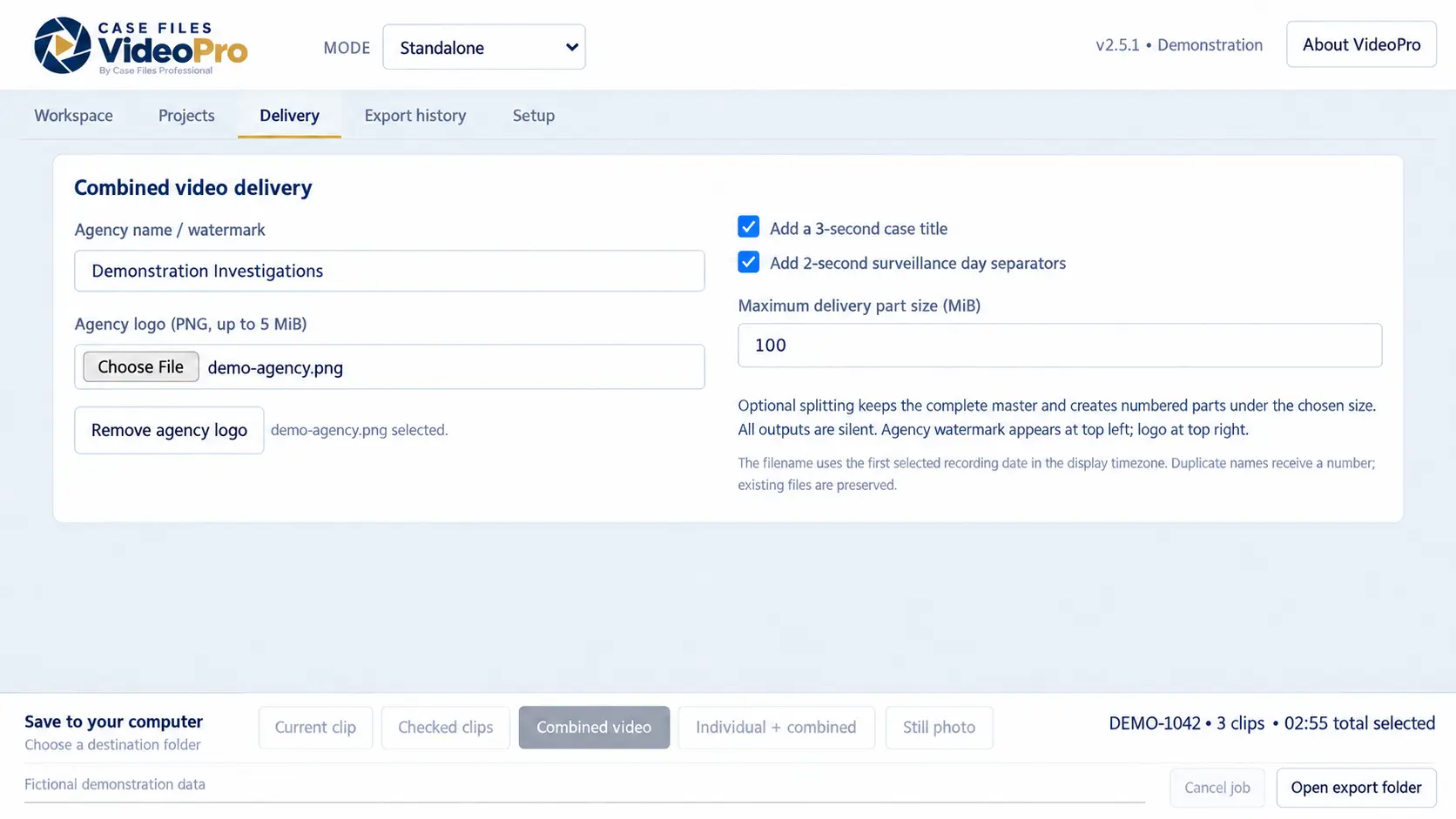
Task: Click the 'demo-agency.png selected.' status text
Action: [359, 430]
